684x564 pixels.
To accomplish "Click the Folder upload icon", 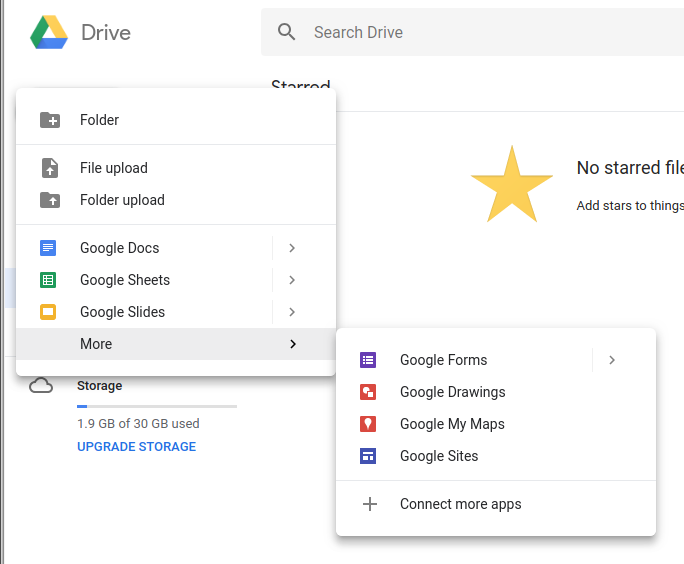I will pyautogui.click(x=50, y=200).
